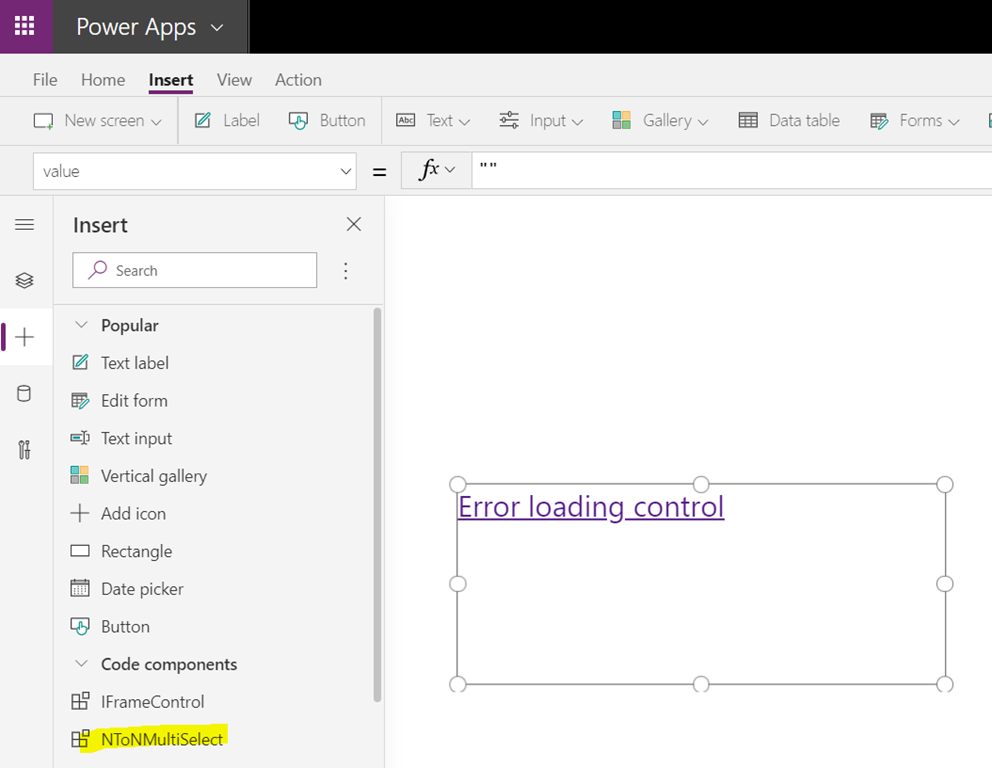This screenshot has height=768, width=992.
Task: Add an Edit form control
Action: (x=134, y=401)
